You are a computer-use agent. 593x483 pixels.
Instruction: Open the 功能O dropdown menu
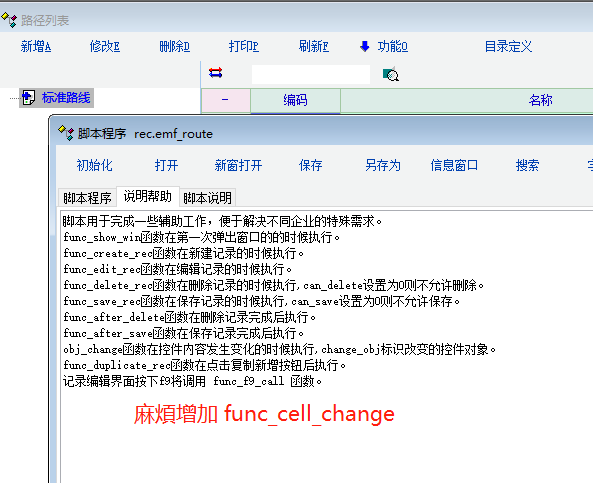point(393,47)
